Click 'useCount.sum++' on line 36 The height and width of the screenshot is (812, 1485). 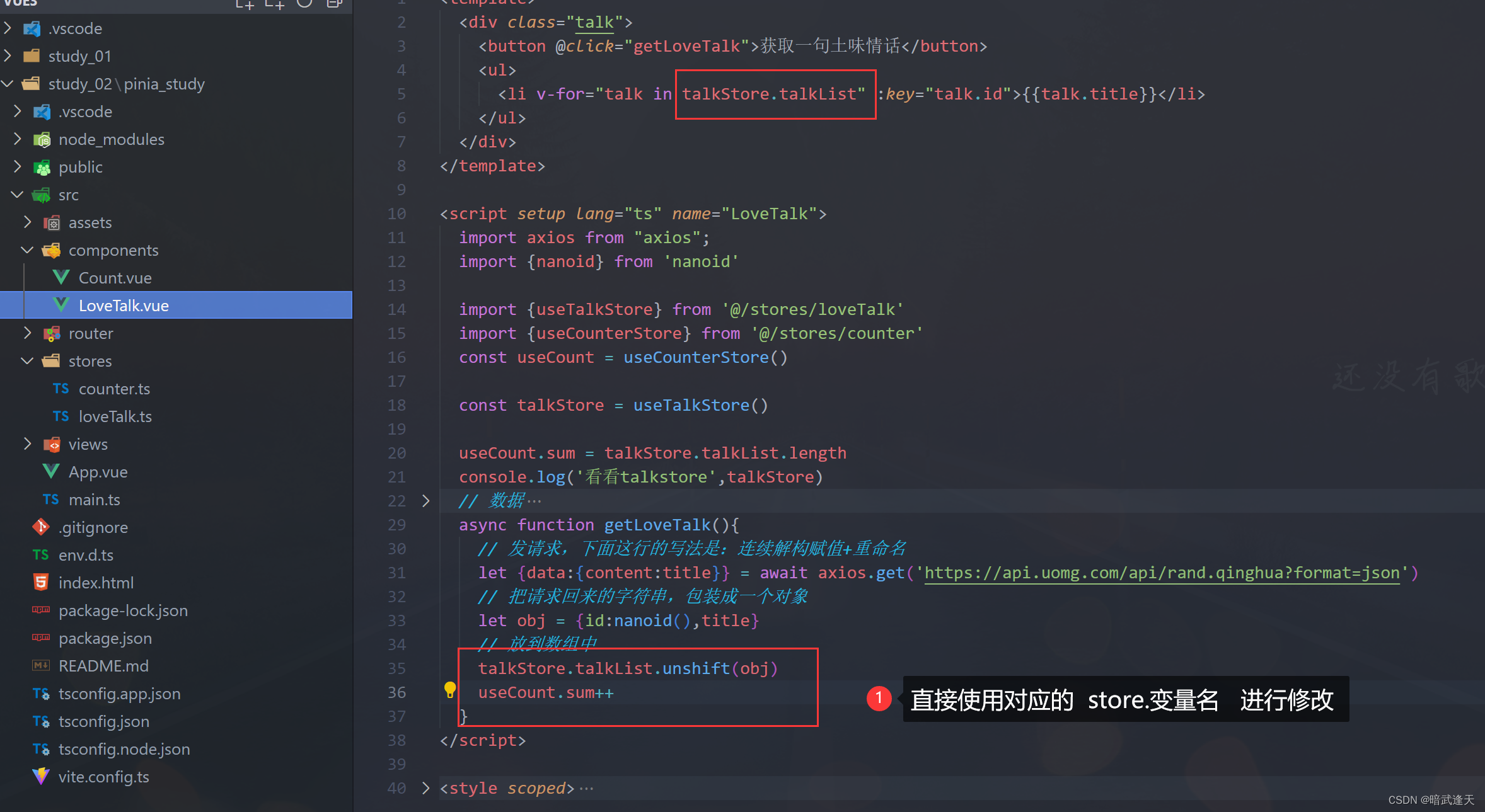(x=546, y=692)
